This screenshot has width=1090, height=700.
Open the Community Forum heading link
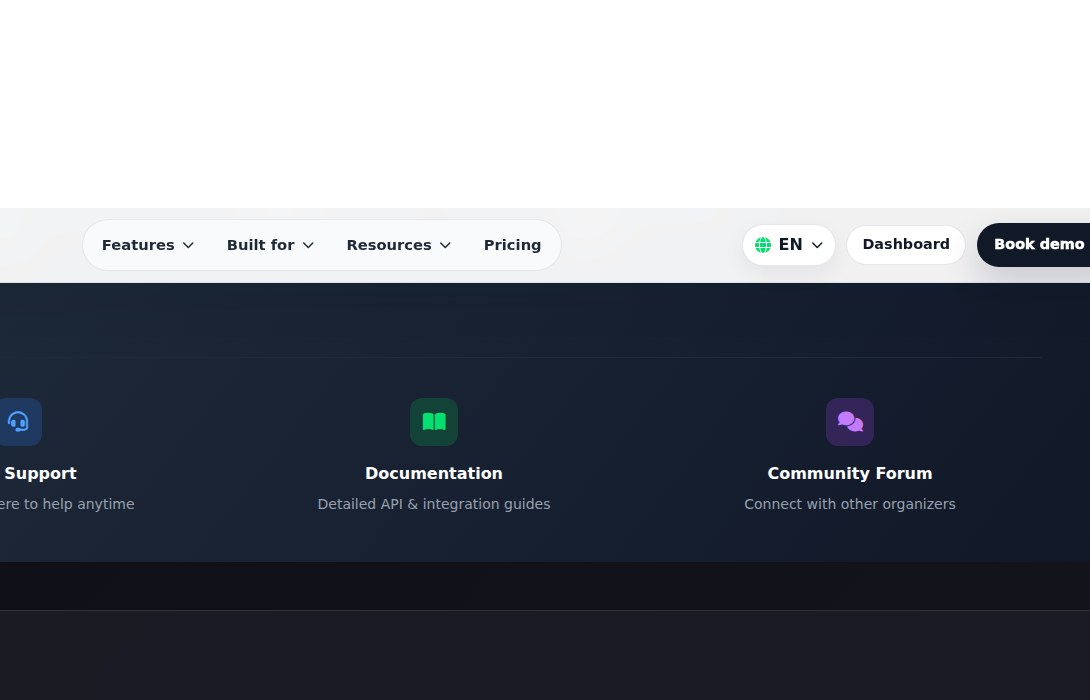(x=849, y=473)
